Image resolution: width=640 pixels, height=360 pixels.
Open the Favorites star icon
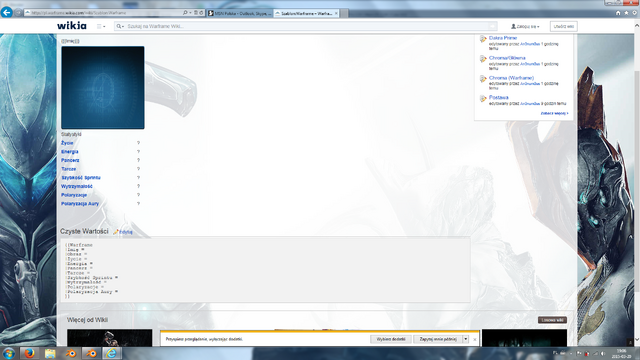pyautogui.click(x=626, y=13)
